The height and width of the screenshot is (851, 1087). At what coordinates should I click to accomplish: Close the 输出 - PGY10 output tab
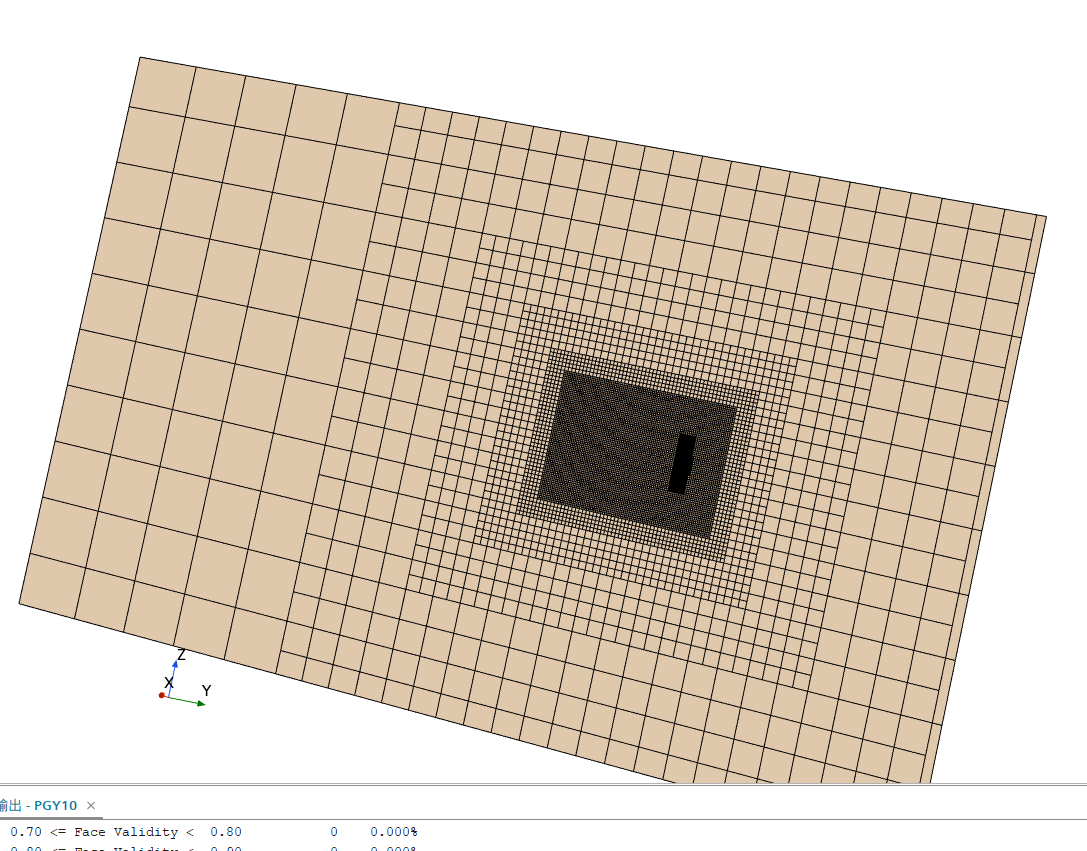click(x=91, y=805)
